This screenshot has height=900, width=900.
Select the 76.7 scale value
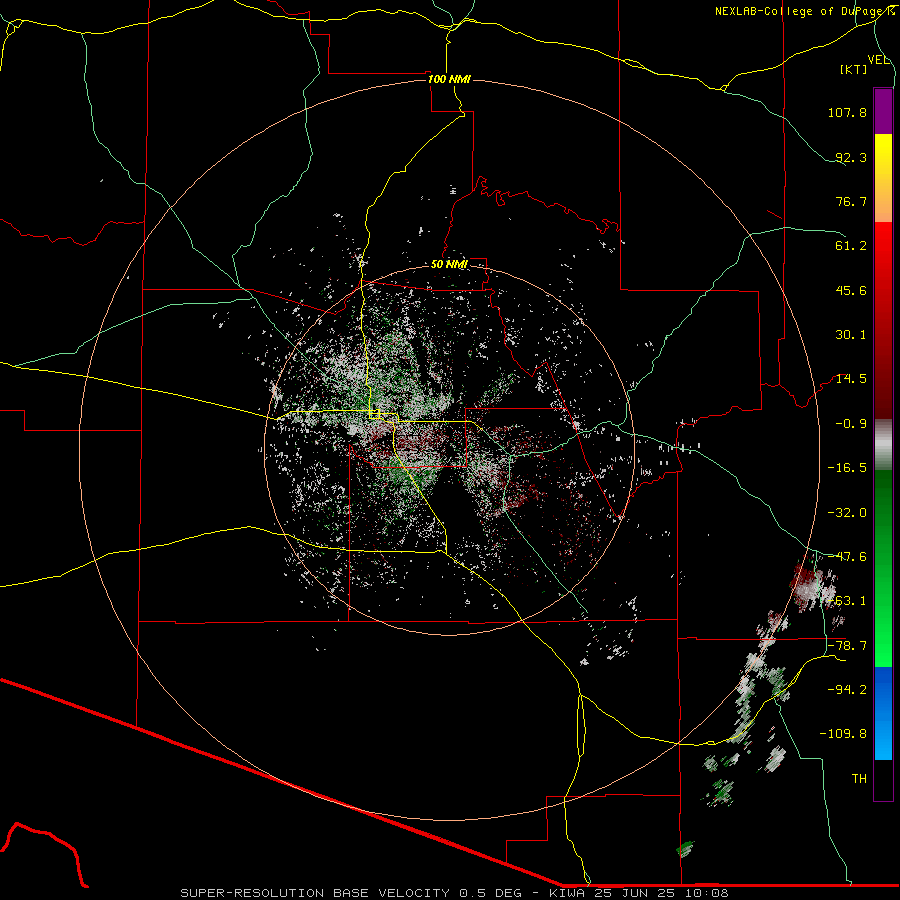(x=851, y=201)
